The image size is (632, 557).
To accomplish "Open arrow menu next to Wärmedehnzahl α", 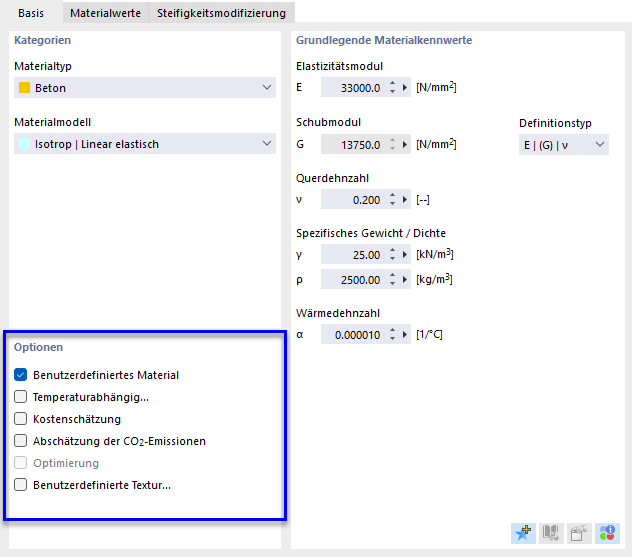I will 405,335.
